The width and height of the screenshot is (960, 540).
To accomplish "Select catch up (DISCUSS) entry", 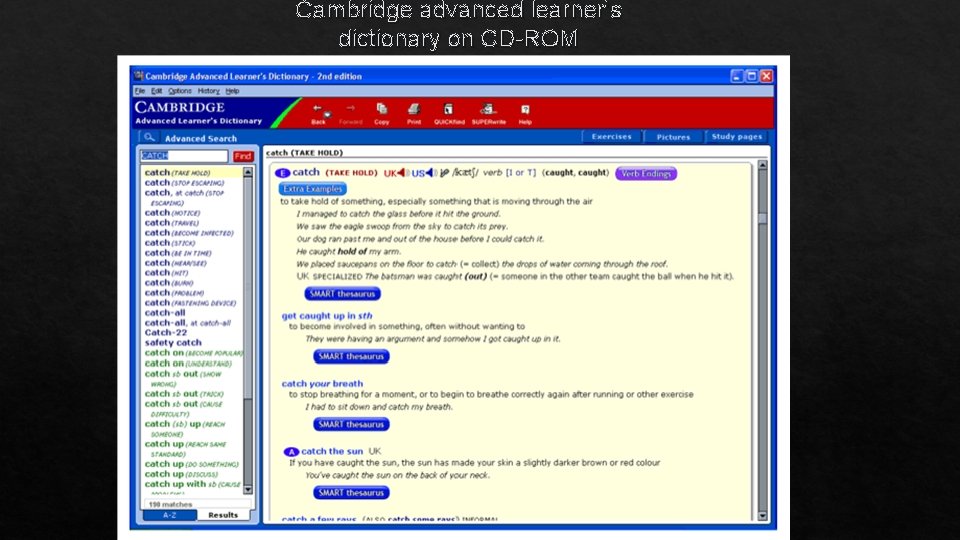I will 181,474.
